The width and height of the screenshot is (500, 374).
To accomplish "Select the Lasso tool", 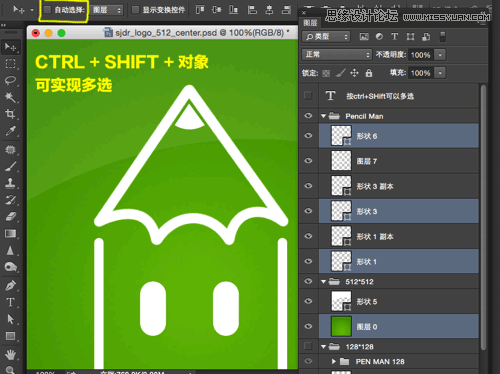I will pyautogui.click(x=10, y=80).
